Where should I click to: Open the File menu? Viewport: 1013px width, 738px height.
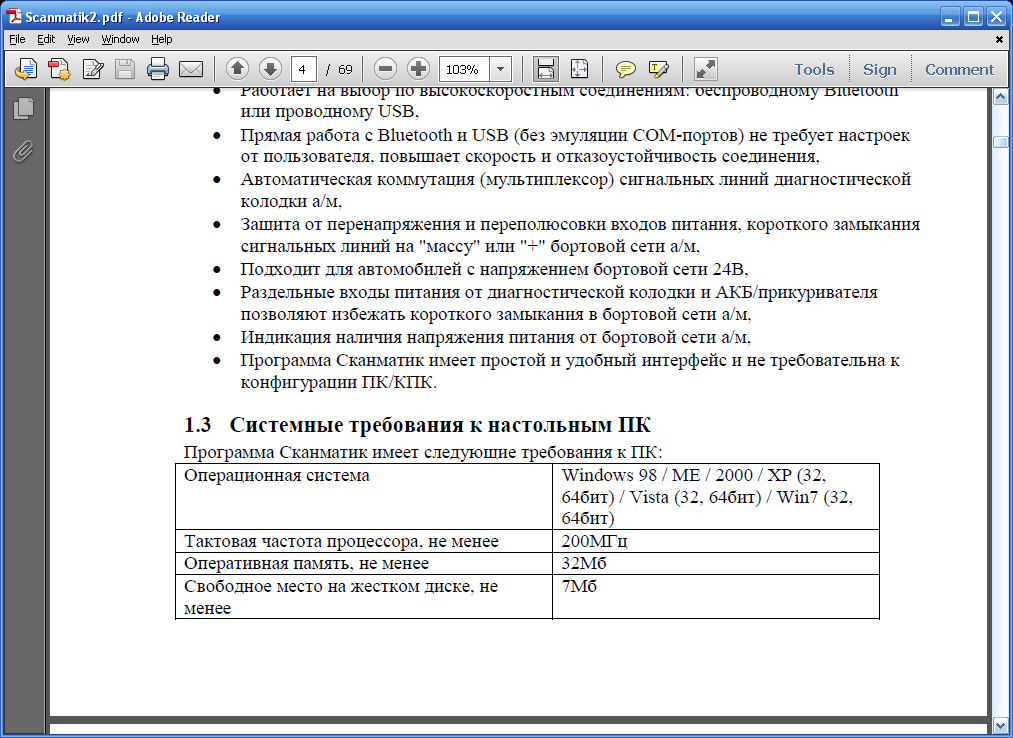pos(17,39)
